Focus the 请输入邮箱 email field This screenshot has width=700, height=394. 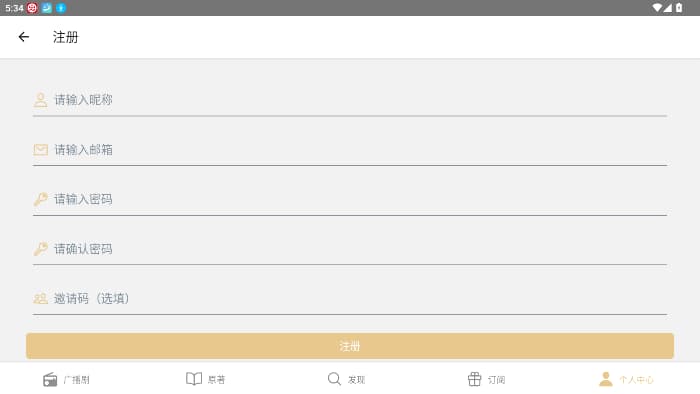pyautogui.click(x=350, y=149)
